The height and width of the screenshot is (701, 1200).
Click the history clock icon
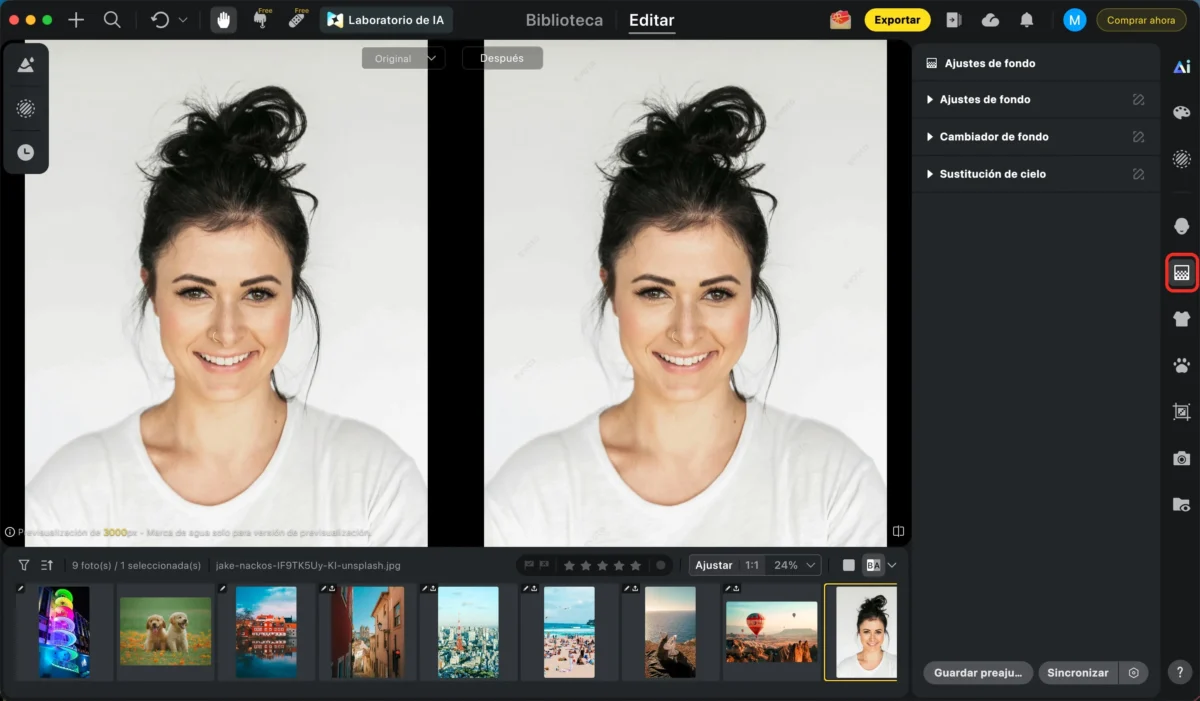[26, 152]
